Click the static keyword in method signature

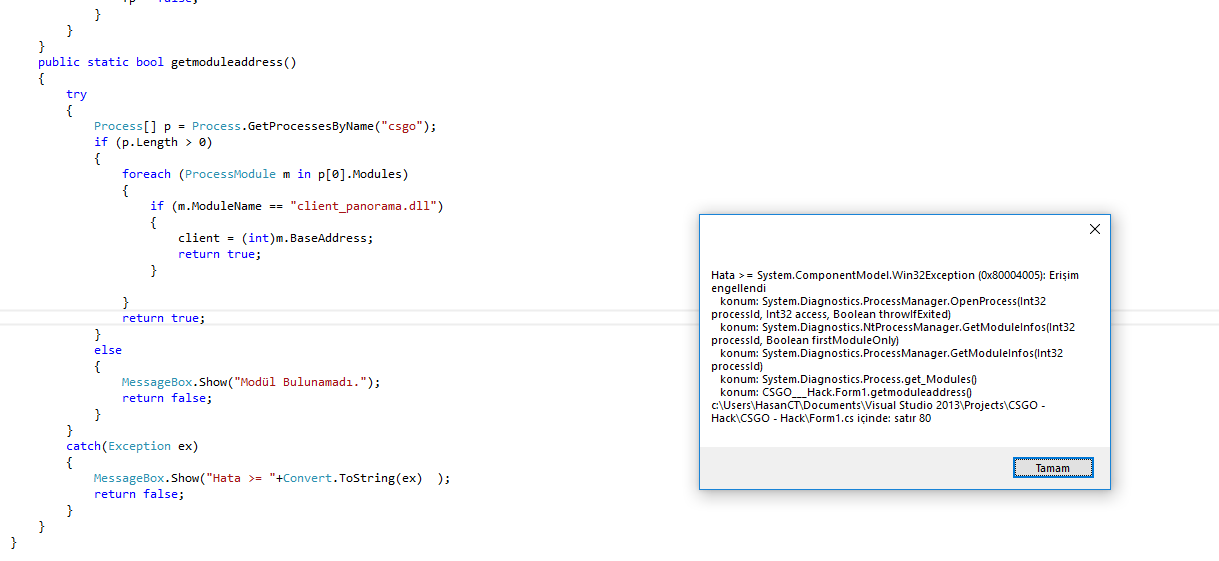(108, 62)
